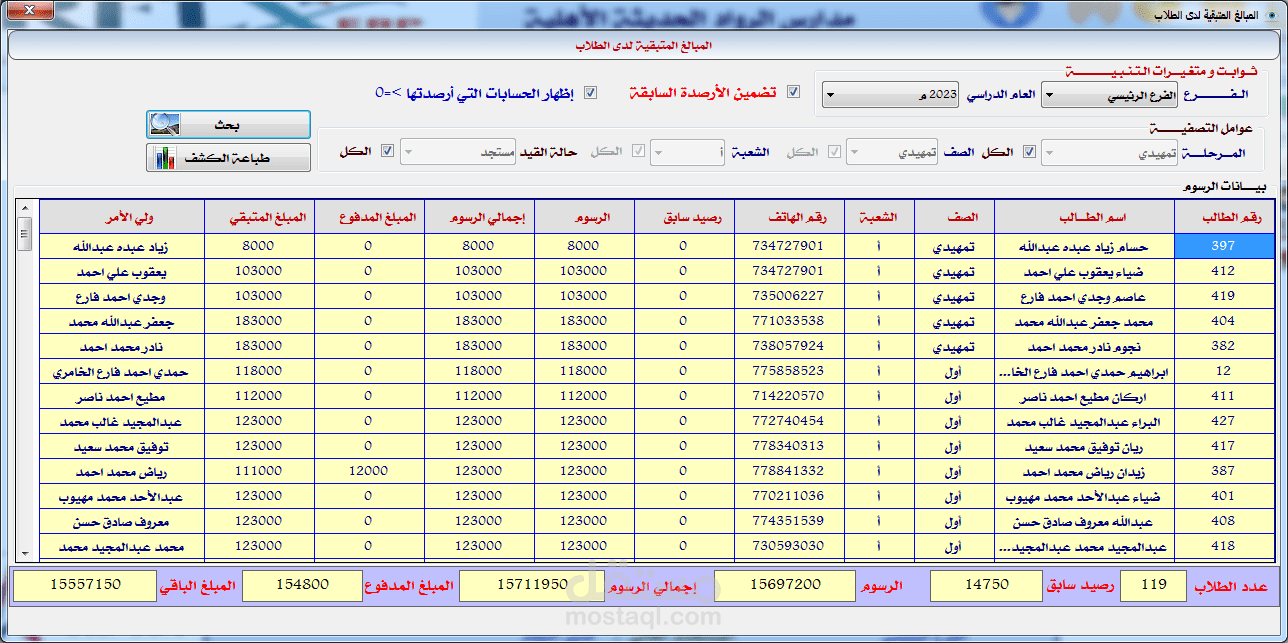Click guardian name معروف صادق حسن
The height and width of the screenshot is (643, 1288).
(122, 522)
